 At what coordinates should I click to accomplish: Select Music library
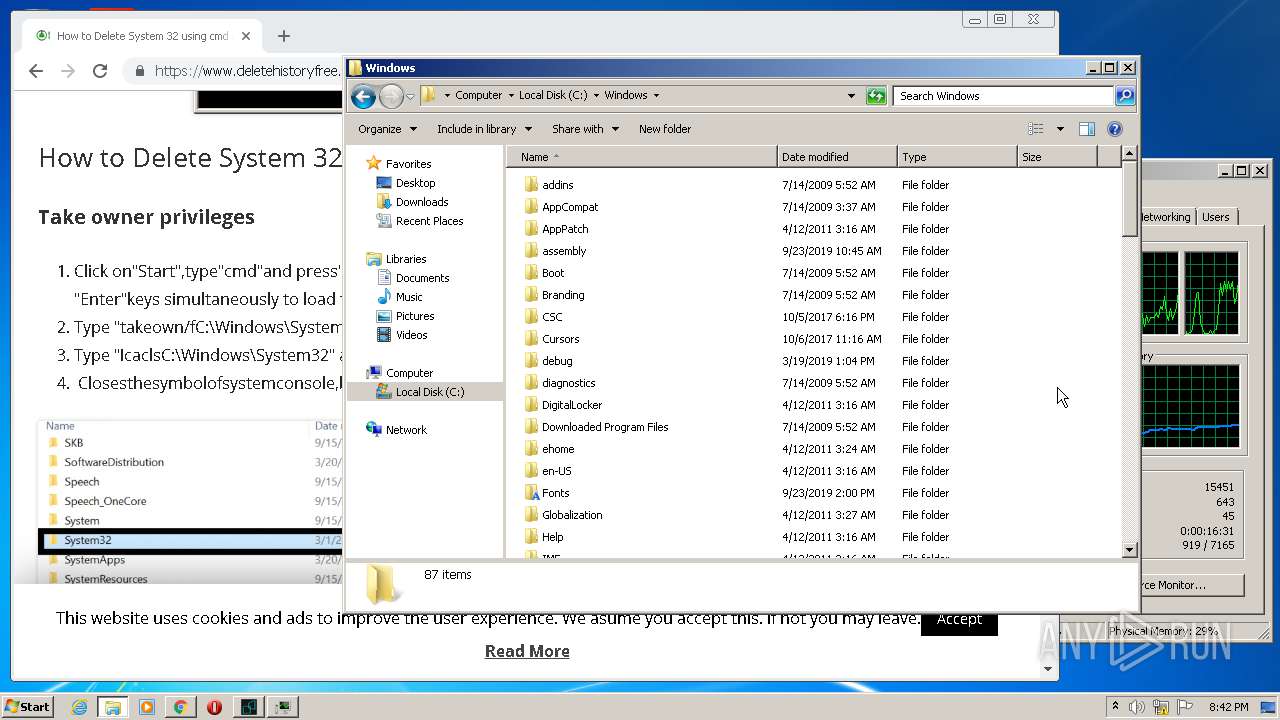pyautogui.click(x=409, y=297)
